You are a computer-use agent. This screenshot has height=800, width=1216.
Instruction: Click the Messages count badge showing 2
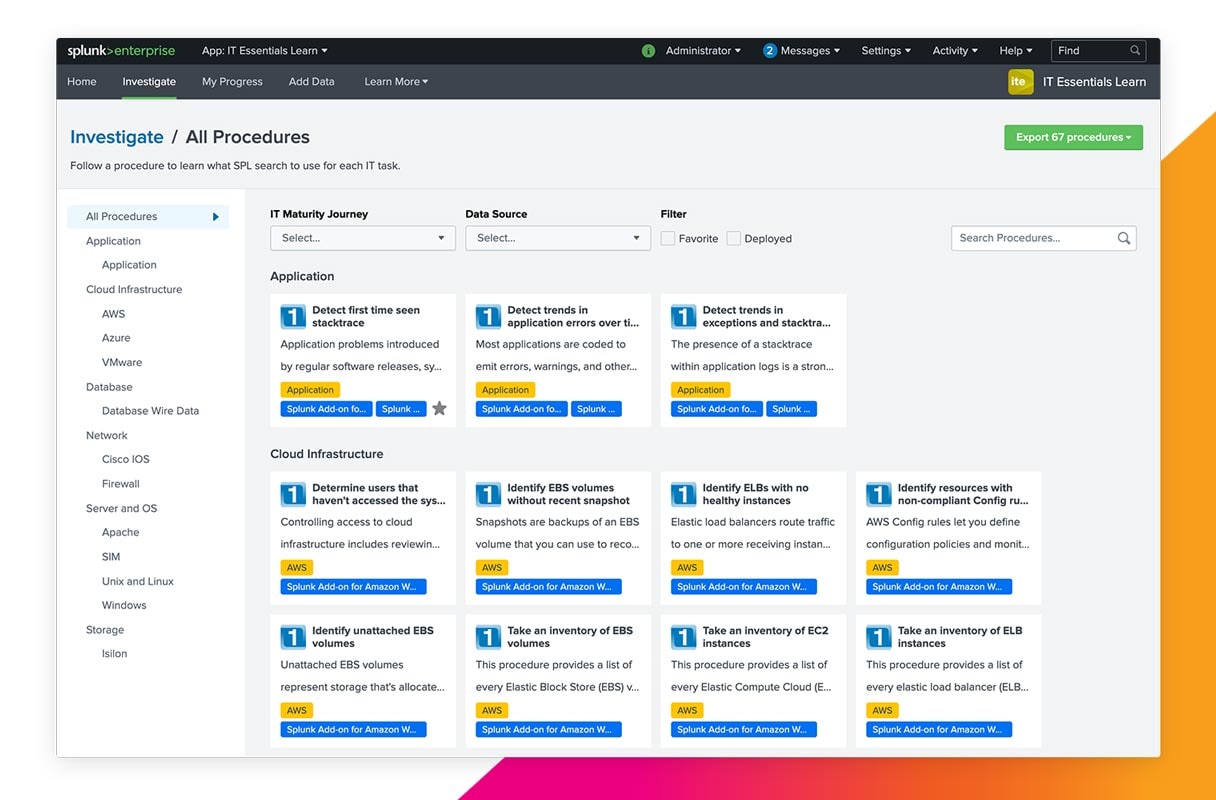[x=770, y=51]
